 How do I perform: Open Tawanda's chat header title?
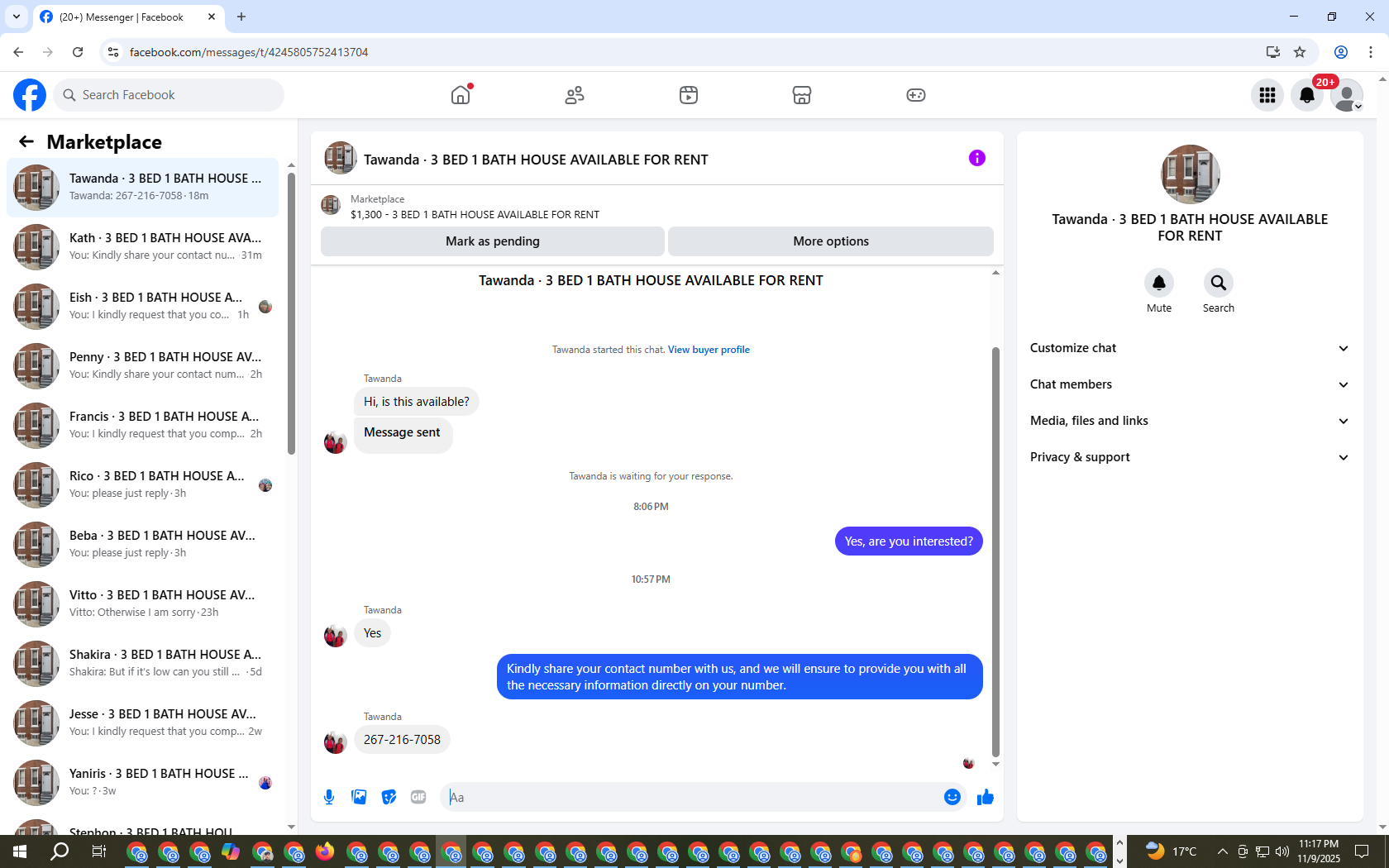pos(536,160)
